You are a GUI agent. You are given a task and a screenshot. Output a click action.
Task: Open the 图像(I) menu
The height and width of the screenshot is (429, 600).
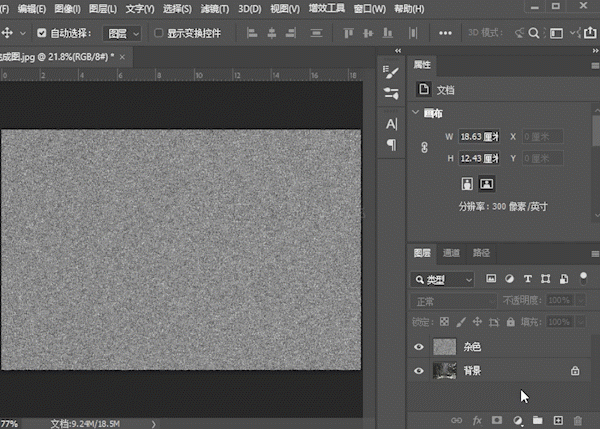(x=67, y=9)
